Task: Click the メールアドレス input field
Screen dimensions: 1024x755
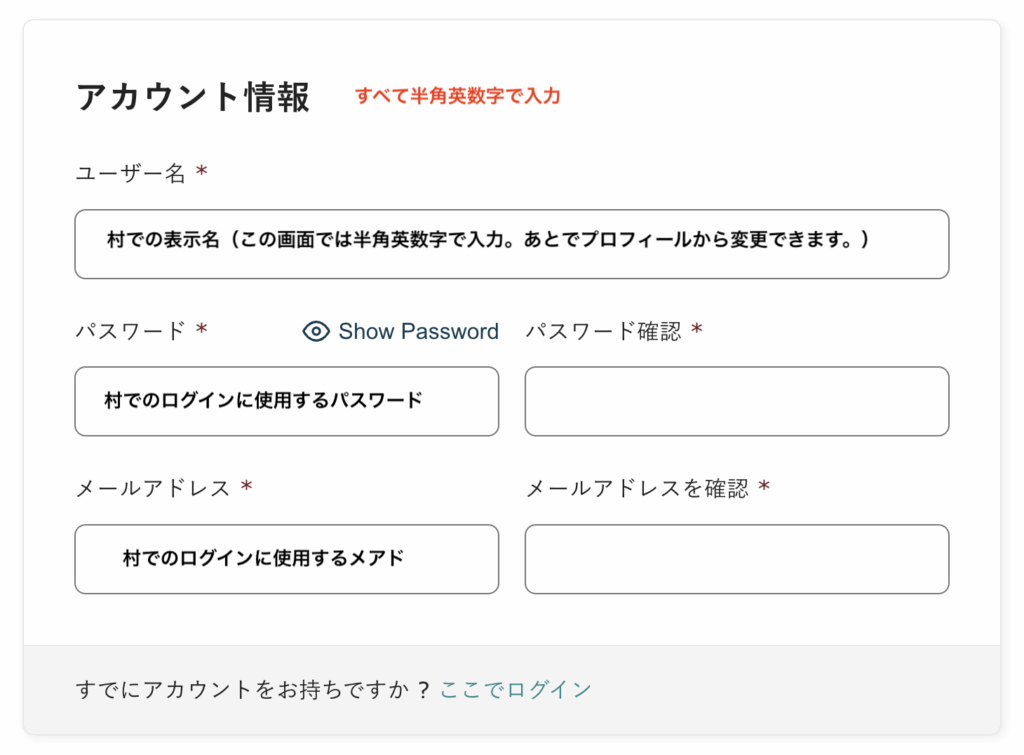Action: click(x=286, y=559)
